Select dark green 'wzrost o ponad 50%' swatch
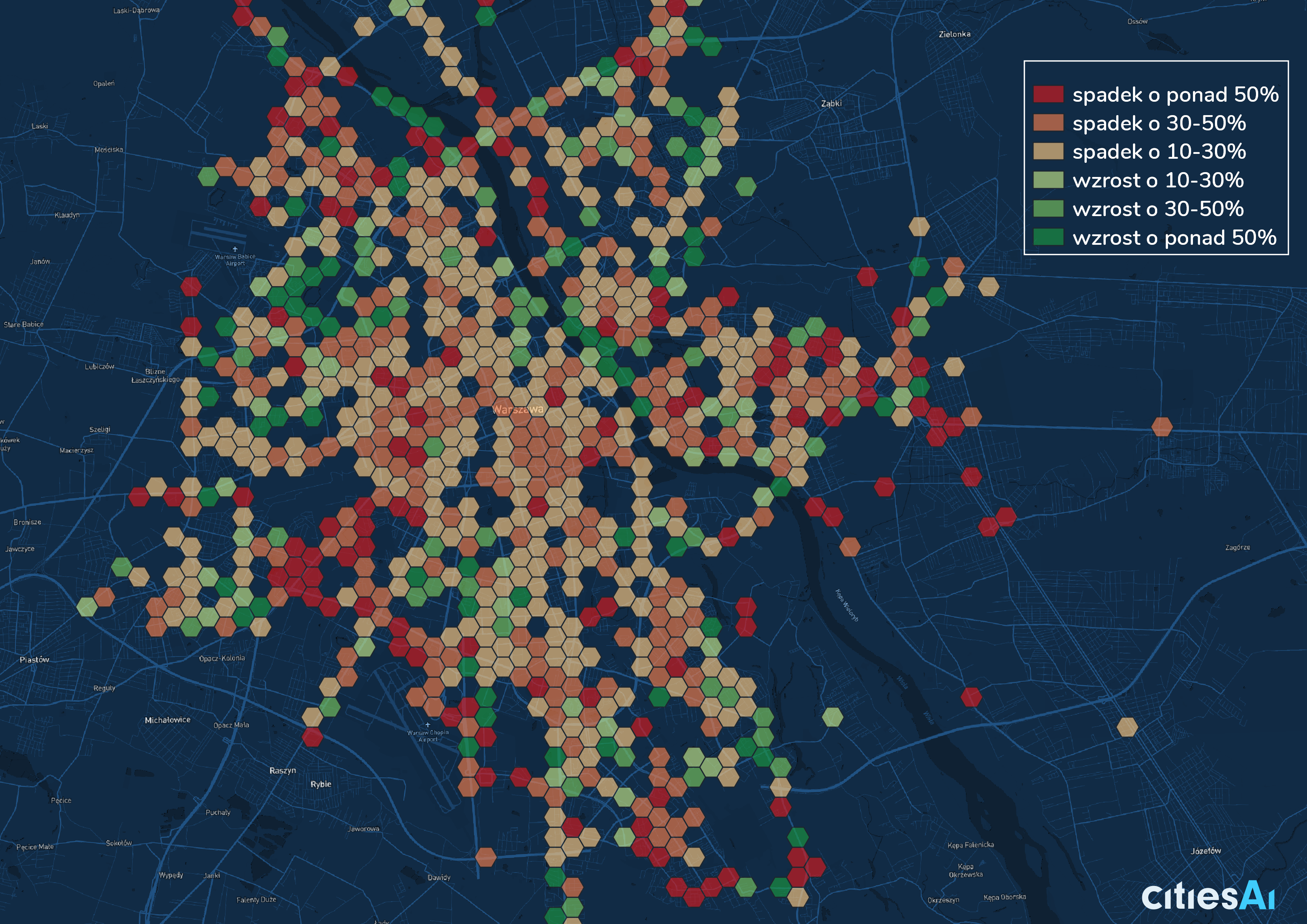 tap(1048, 237)
